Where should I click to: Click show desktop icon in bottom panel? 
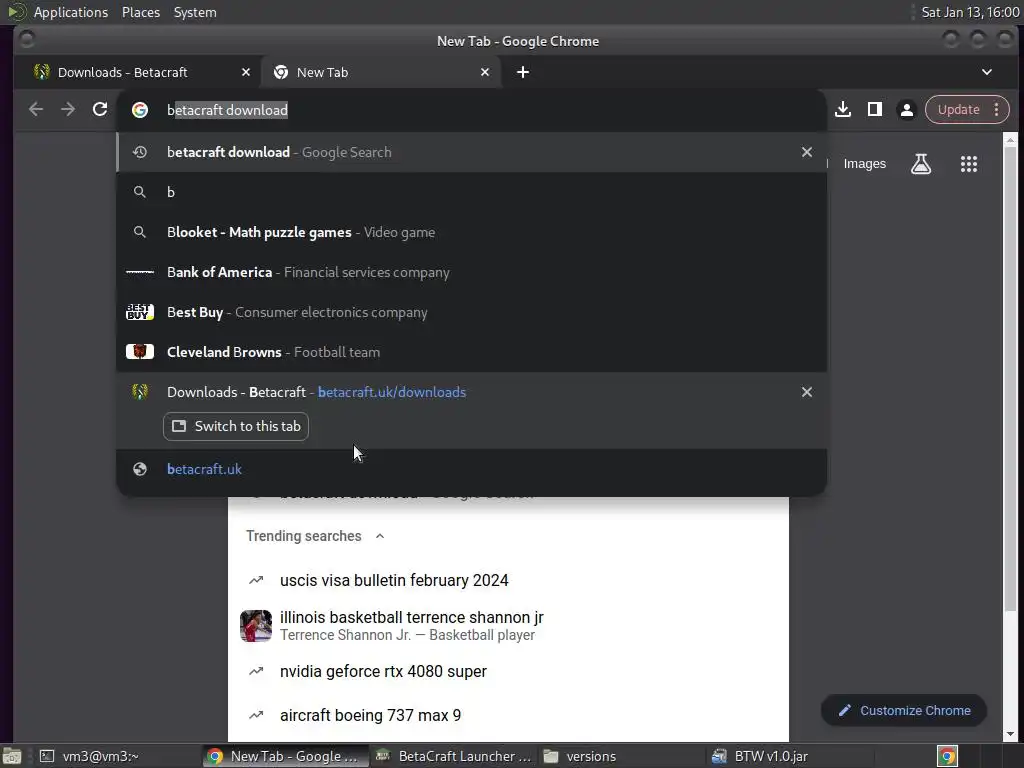12,756
